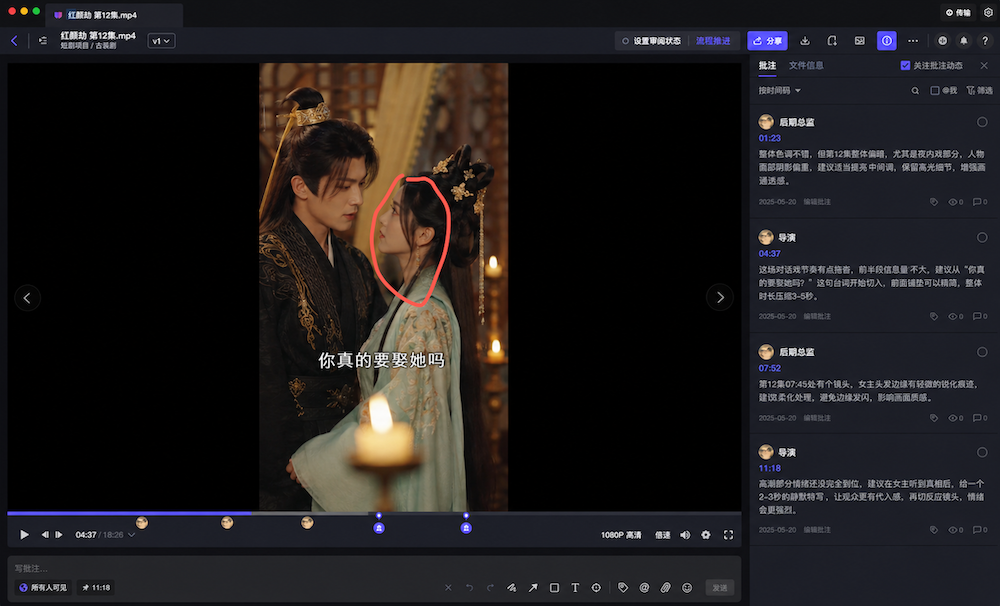Viewport: 1000px width, 606px height.
Task: Open the 1080P 高清 quality menu
Action: pyautogui.click(x=621, y=535)
